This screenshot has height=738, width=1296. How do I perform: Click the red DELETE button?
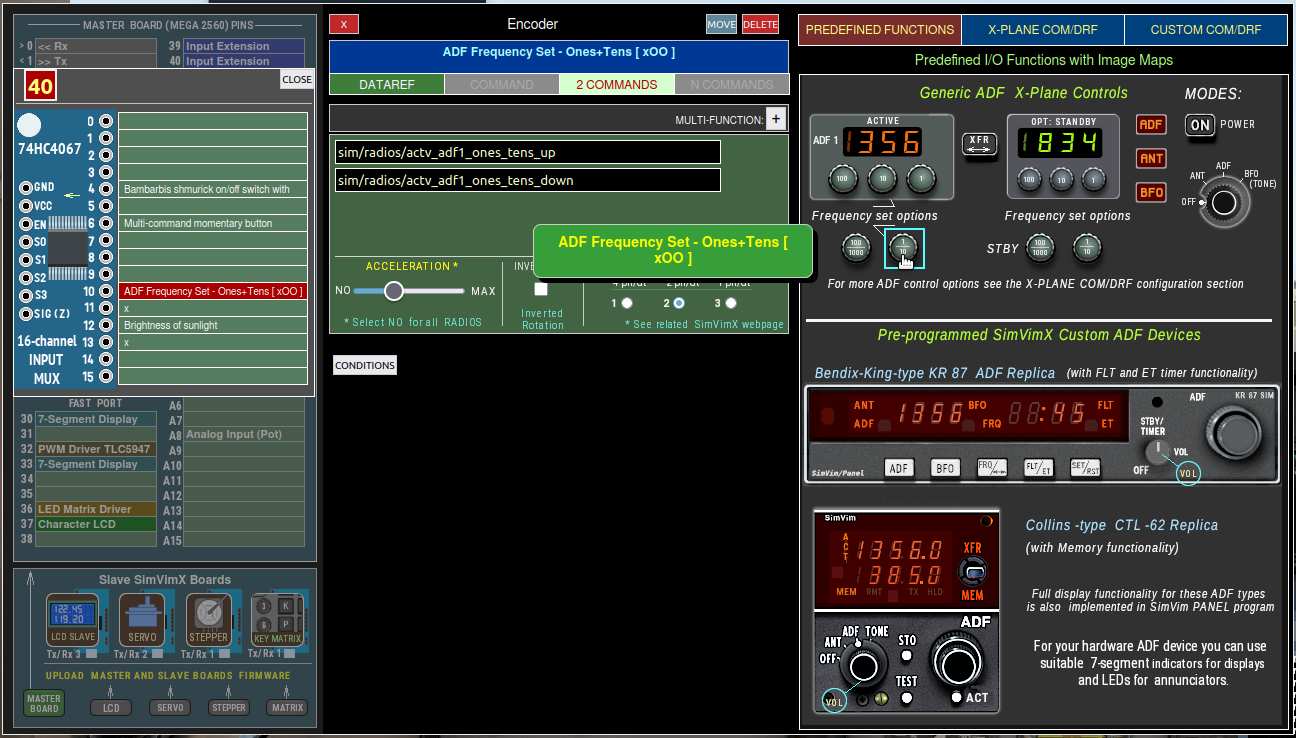pos(760,24)
